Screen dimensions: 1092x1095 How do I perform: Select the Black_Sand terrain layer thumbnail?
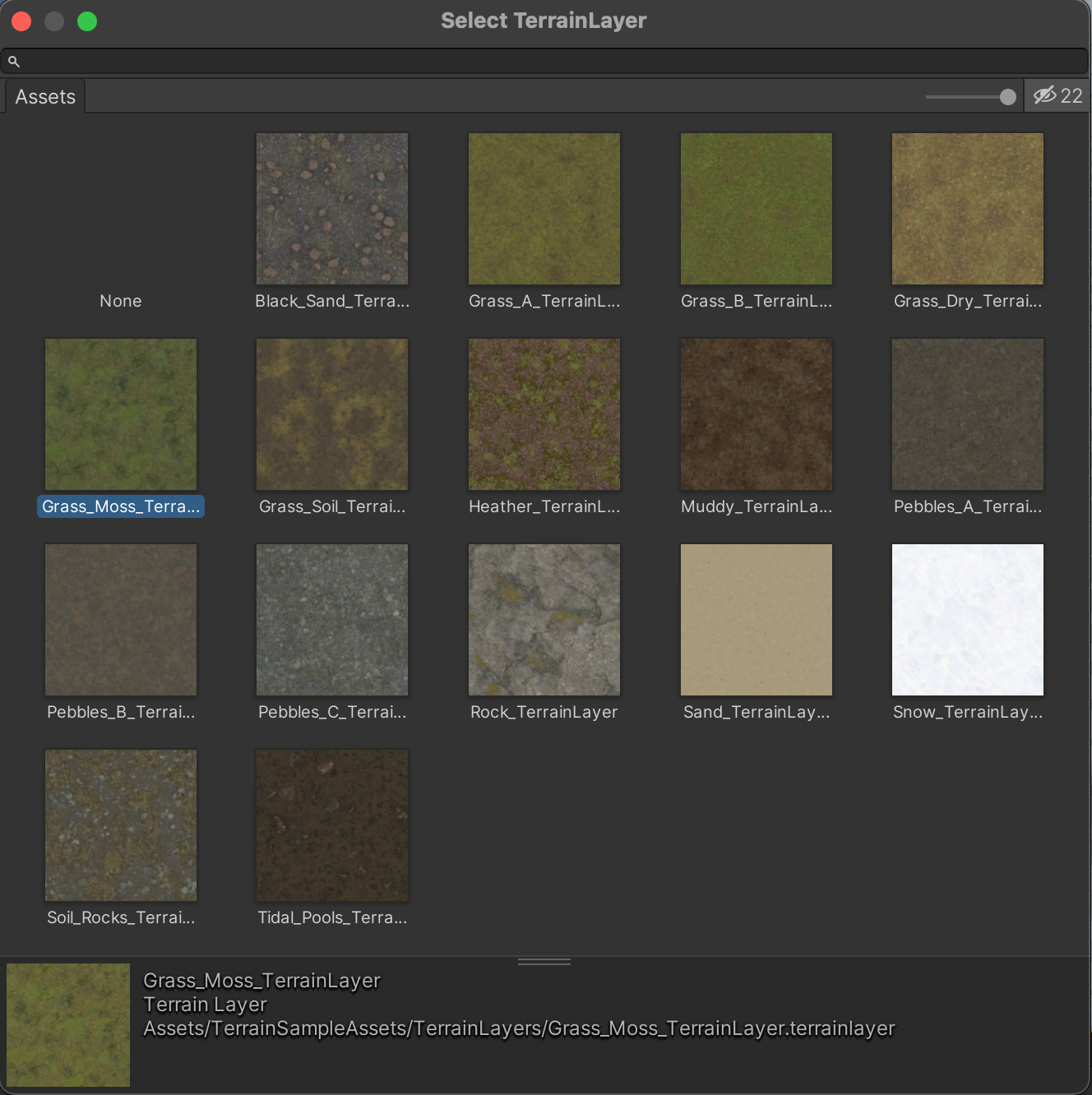point(332,209)
